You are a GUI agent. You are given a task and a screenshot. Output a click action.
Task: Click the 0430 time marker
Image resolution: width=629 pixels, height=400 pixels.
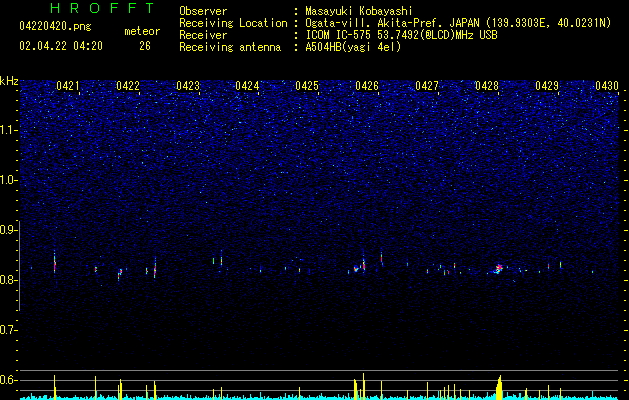pyautogui.click(x=607, y=86)
